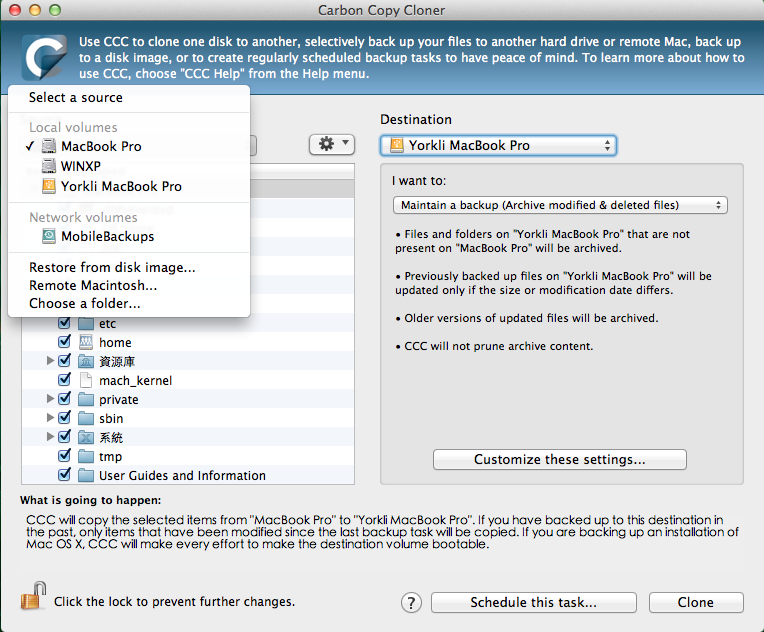Open the Destination volume dropdown
The width and height of the screenshot is (764, 632).
pos(498,145)
